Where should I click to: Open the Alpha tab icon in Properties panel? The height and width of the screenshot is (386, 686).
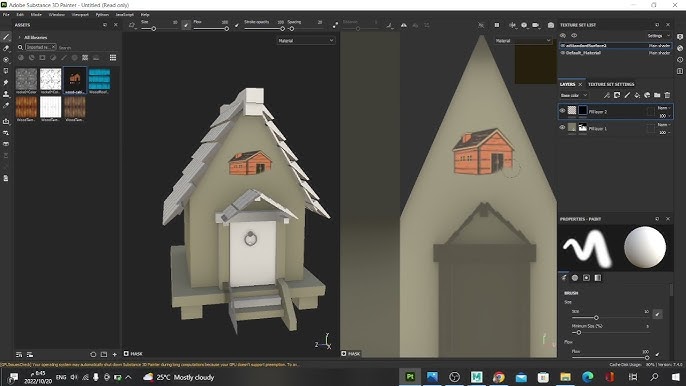[x=575, y=278]
